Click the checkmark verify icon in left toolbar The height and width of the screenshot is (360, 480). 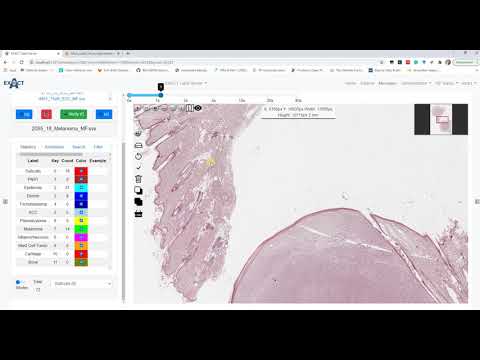(138, 167)
